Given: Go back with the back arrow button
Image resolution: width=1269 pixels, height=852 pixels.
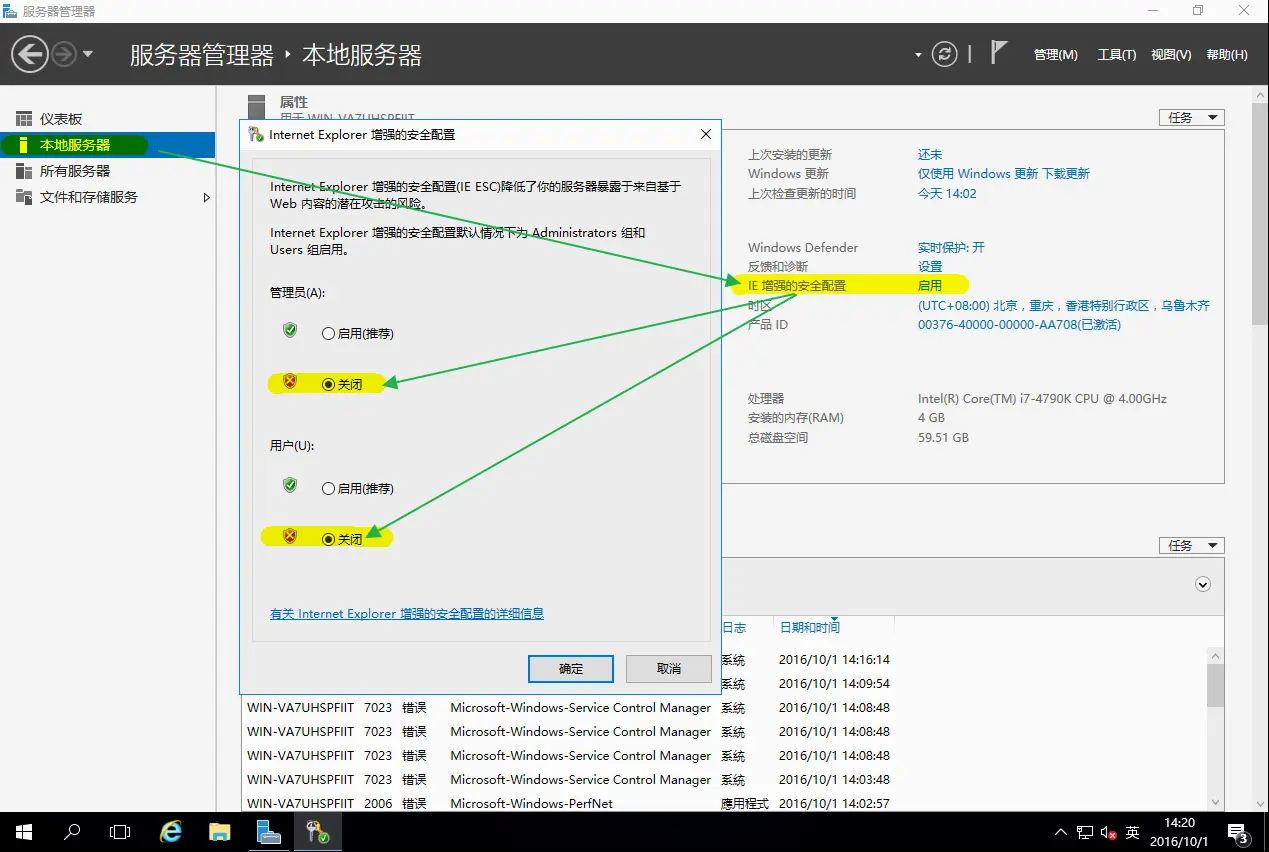Looking at the screenshot, I should tap(30, 54).
